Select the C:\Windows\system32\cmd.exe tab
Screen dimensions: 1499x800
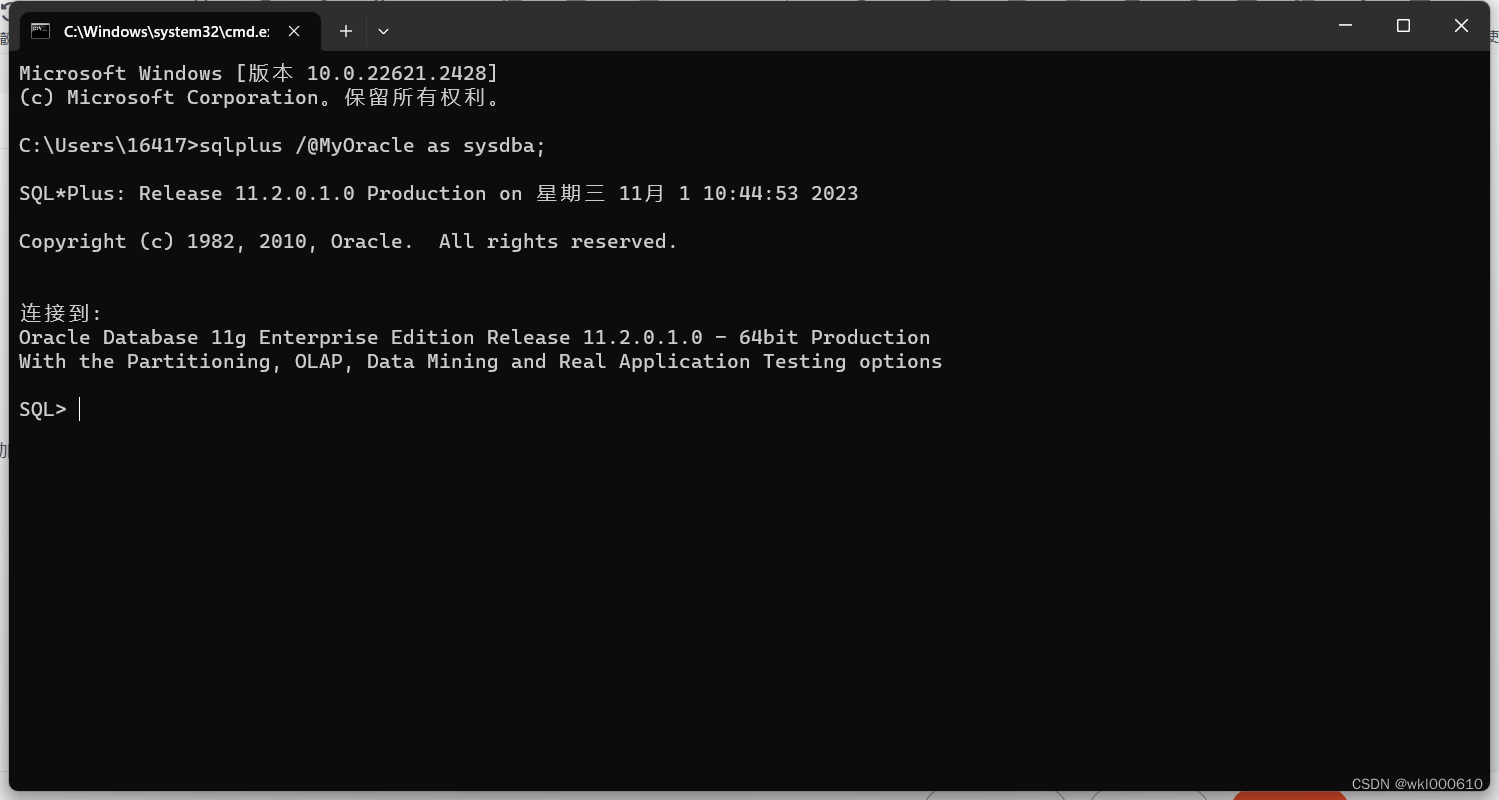(x=165, y=31)
